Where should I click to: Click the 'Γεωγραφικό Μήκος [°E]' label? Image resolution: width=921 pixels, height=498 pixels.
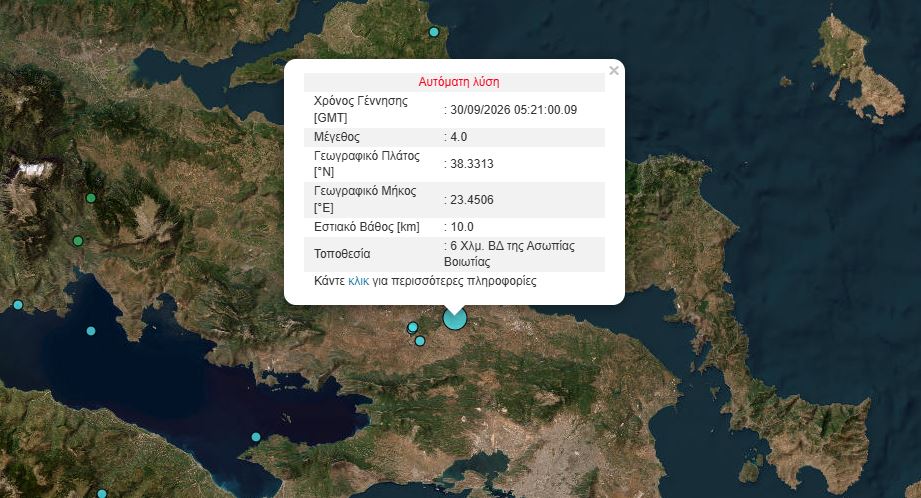pyautogui.click(x=365, y=199)
